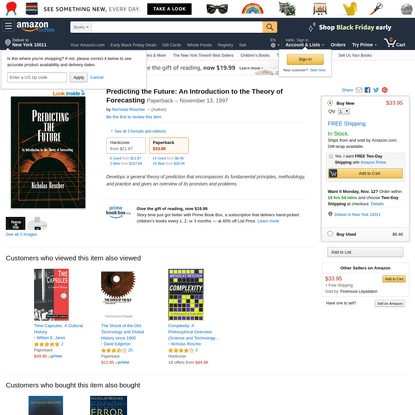Image resolution: width=415 pixels, height=415 pixels.
Task: Select the Buy New radio button
Action: coord(330,103)
